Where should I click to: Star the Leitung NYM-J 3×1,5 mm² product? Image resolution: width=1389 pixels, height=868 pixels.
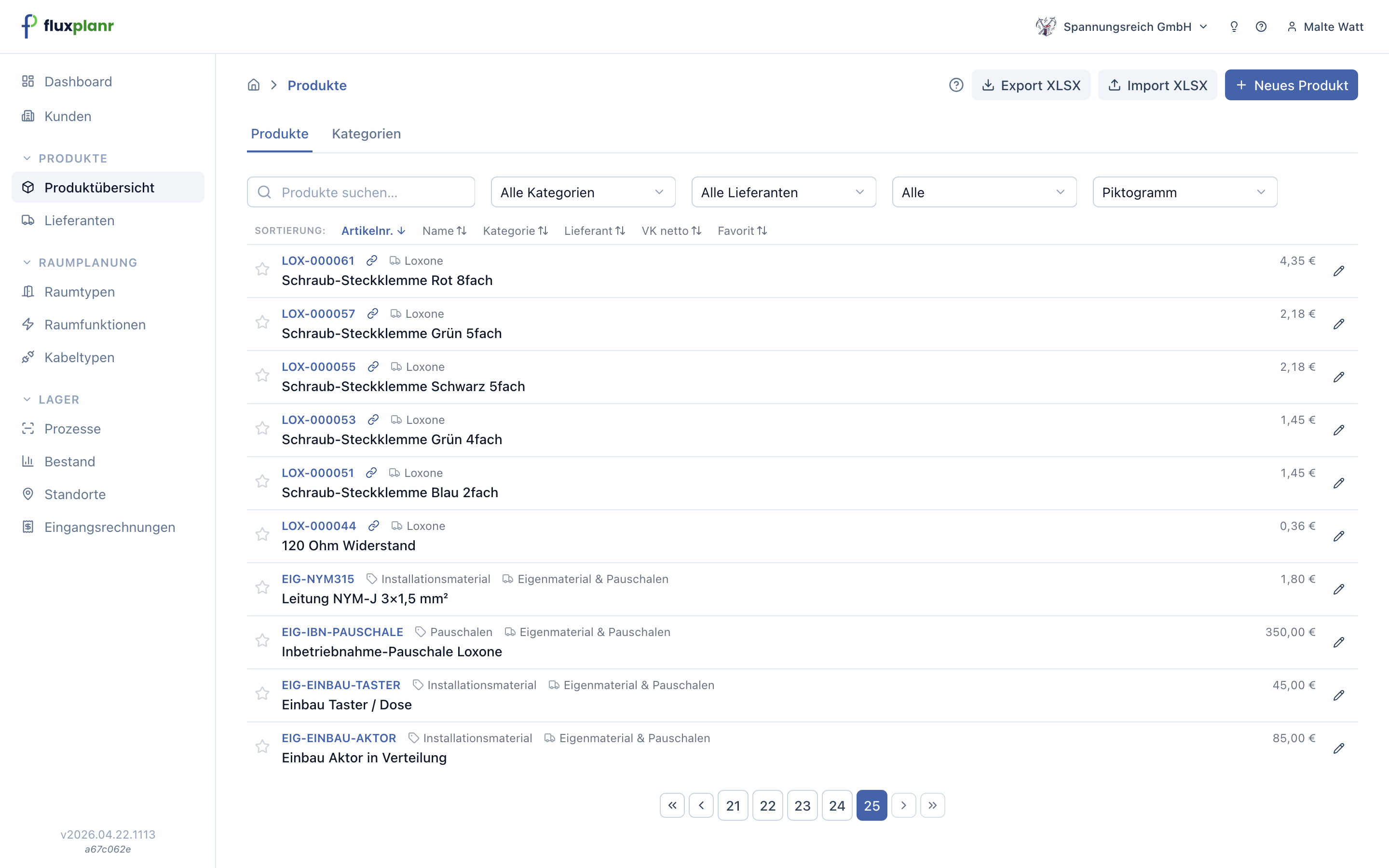[262, 587]
